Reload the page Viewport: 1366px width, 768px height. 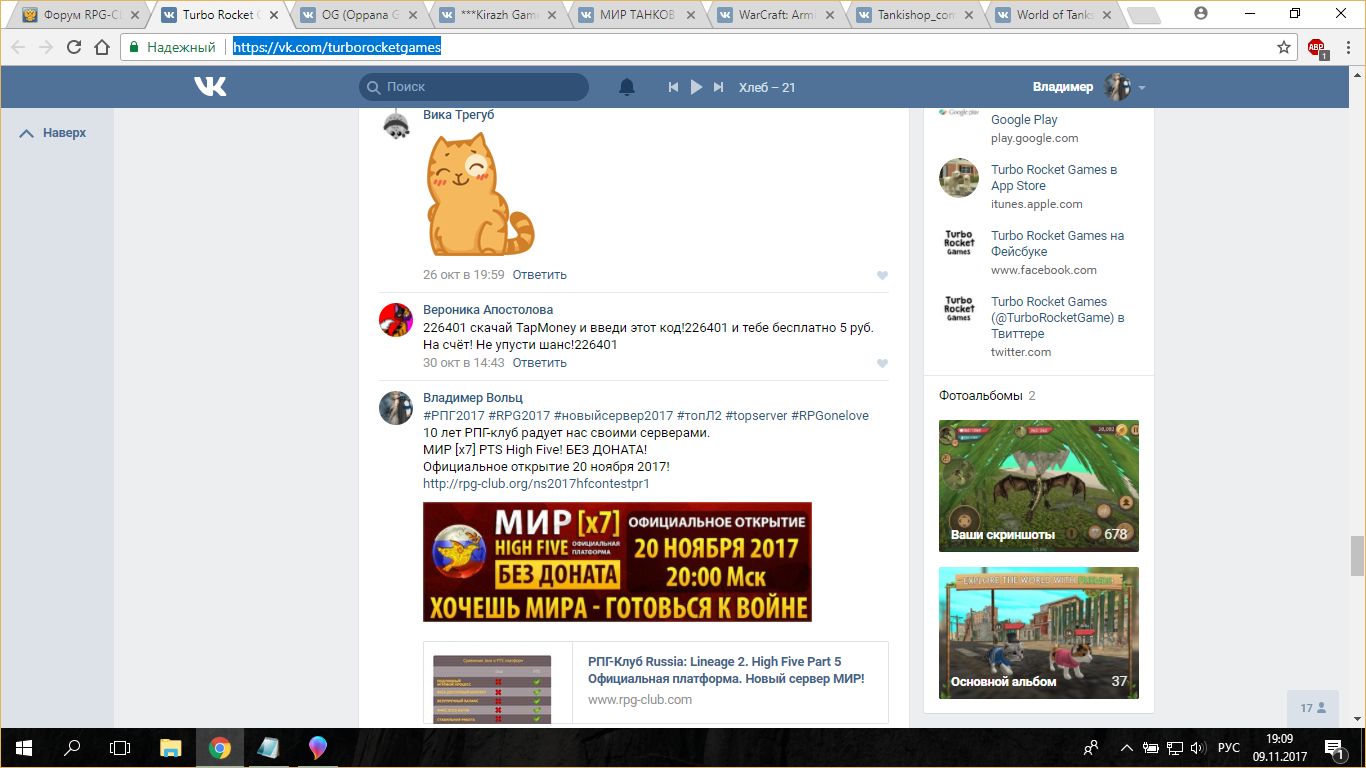pos(74,47)
